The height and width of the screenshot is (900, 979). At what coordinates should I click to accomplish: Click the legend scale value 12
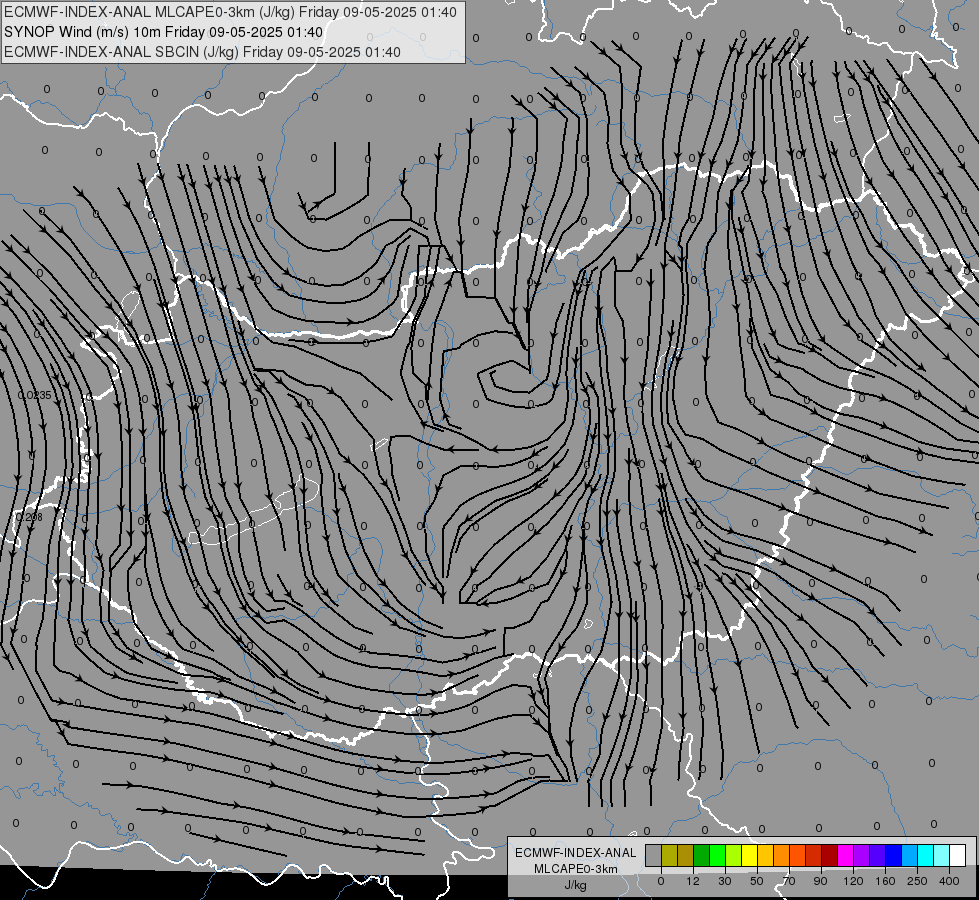(x=693, y=881)
